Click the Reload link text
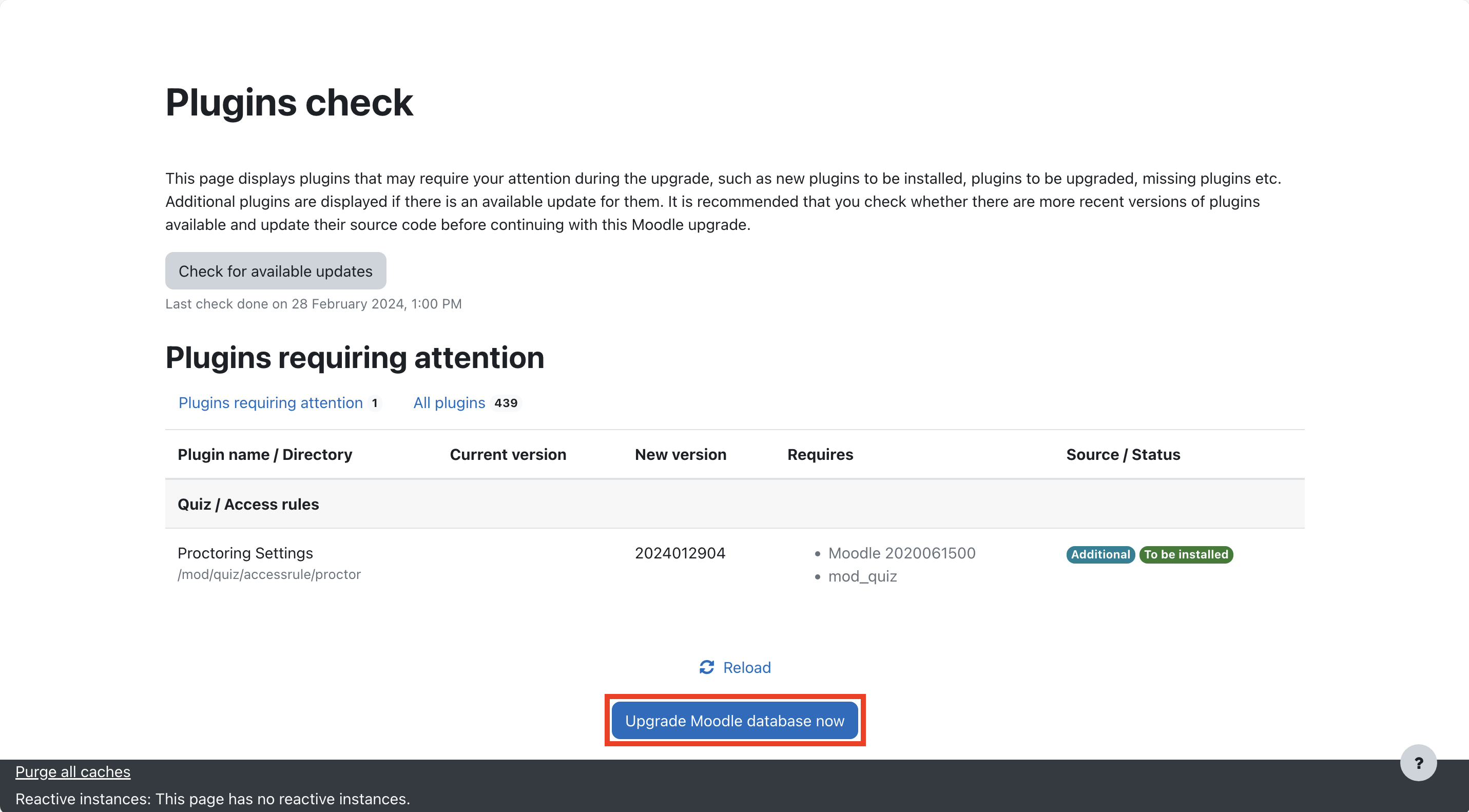Screen dimensions: 1469x812 point(746,667)
